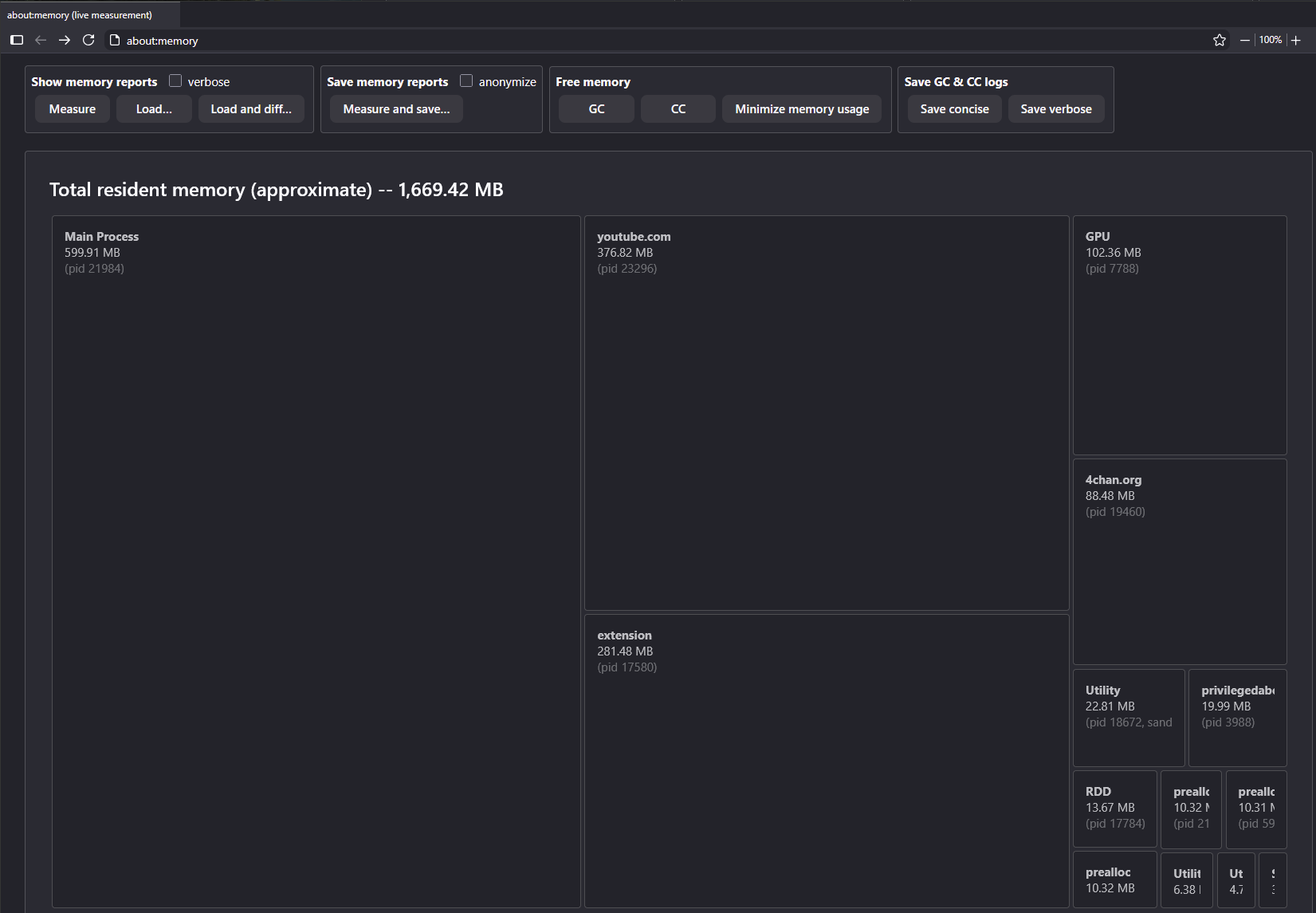Select the Utility 22.81 MB block
Image resolution: width=1316 pixels, height=913 pixels.
click(1129, 718)
